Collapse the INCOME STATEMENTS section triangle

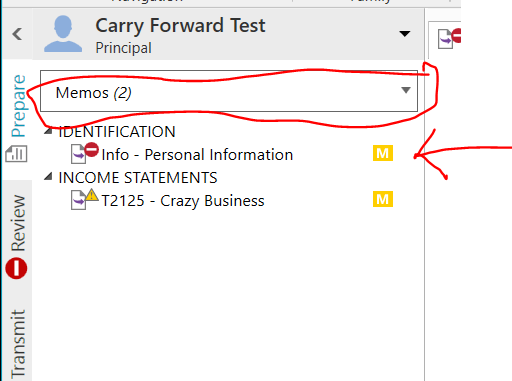click(x=49, y=176)
